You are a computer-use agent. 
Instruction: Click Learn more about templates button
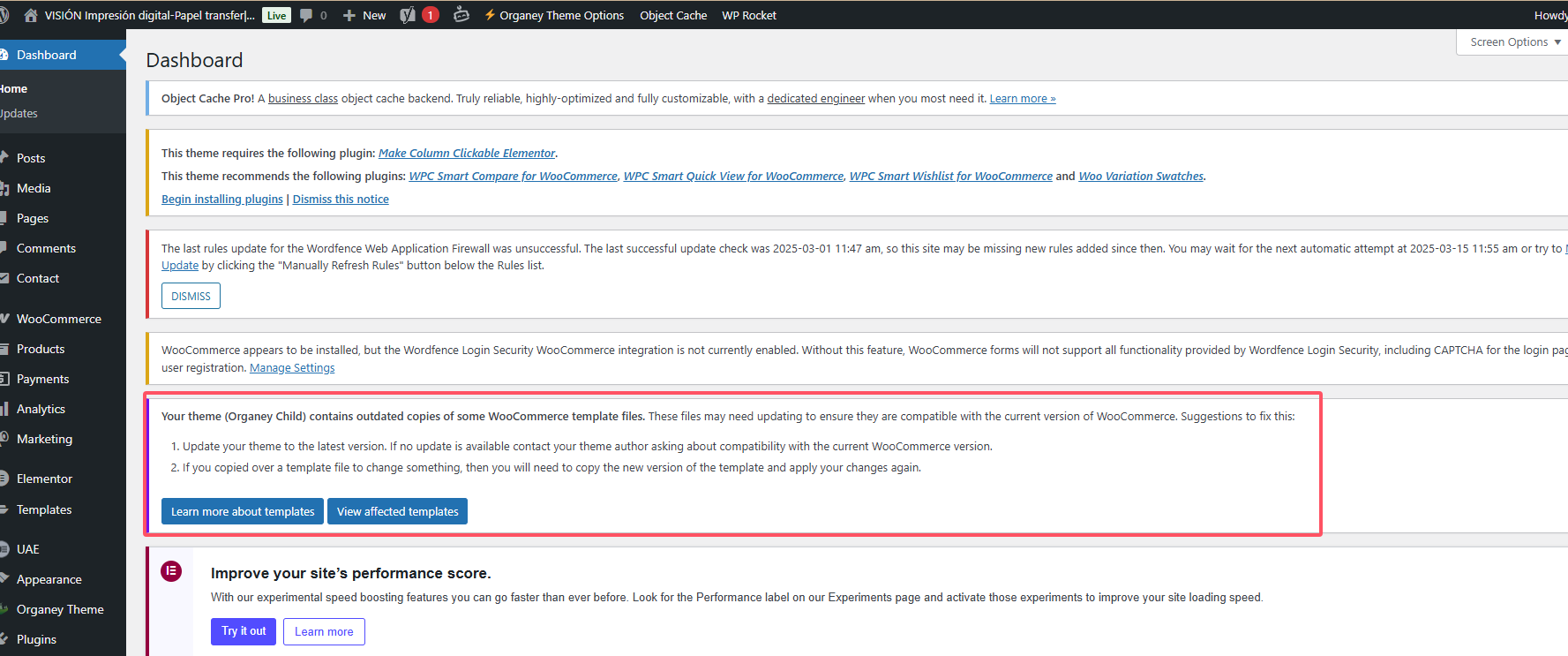[x=243, y=511]
